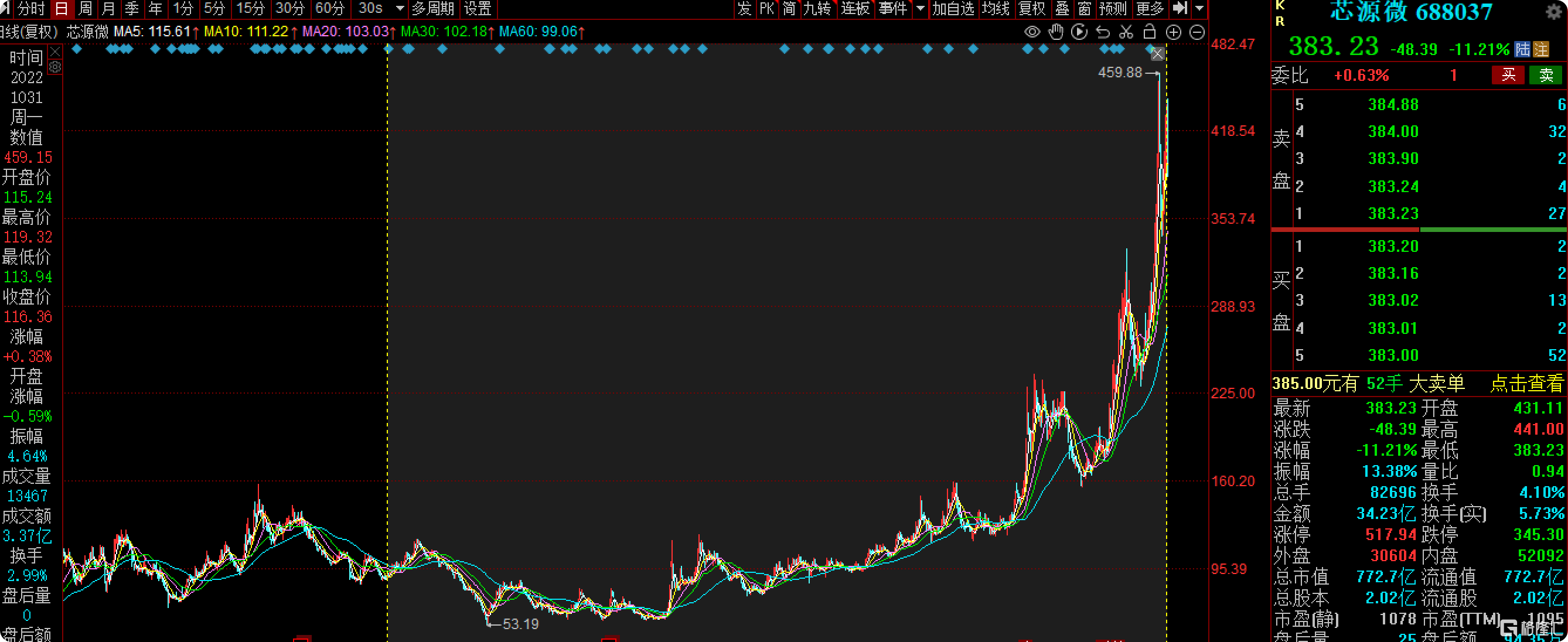This screenshot has width=1568, height=642.
Task: Click the MA60: 99.06 indicator label
Action: pyautogui.click(x=538, y=32)
